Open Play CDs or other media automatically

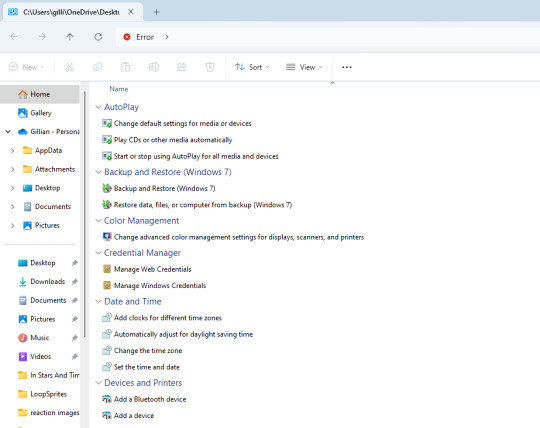(x=167, y=140)
